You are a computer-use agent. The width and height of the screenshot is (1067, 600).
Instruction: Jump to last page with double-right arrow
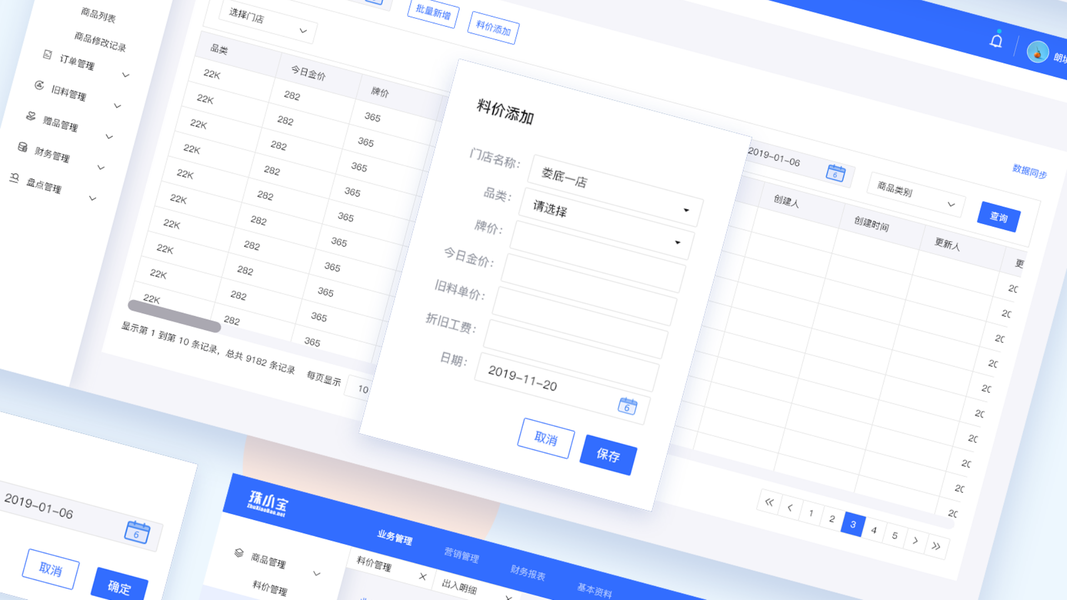(x=936, y=546)
